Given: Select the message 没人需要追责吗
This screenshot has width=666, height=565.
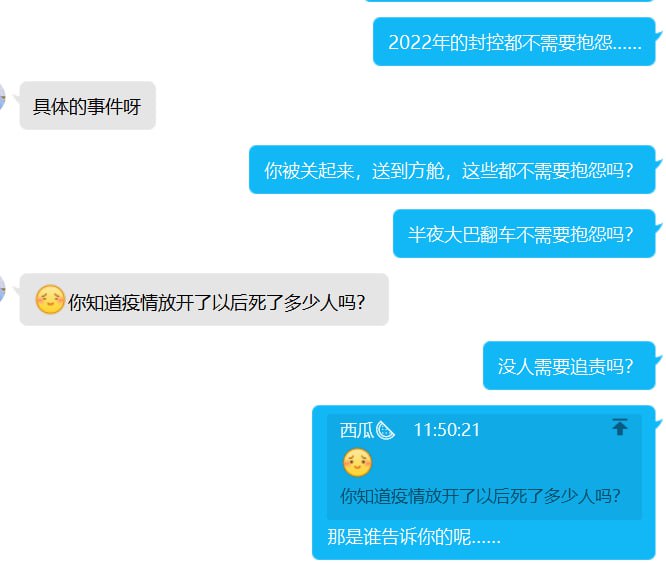Looking at the screenshot, I should click(x=569, y=365).
